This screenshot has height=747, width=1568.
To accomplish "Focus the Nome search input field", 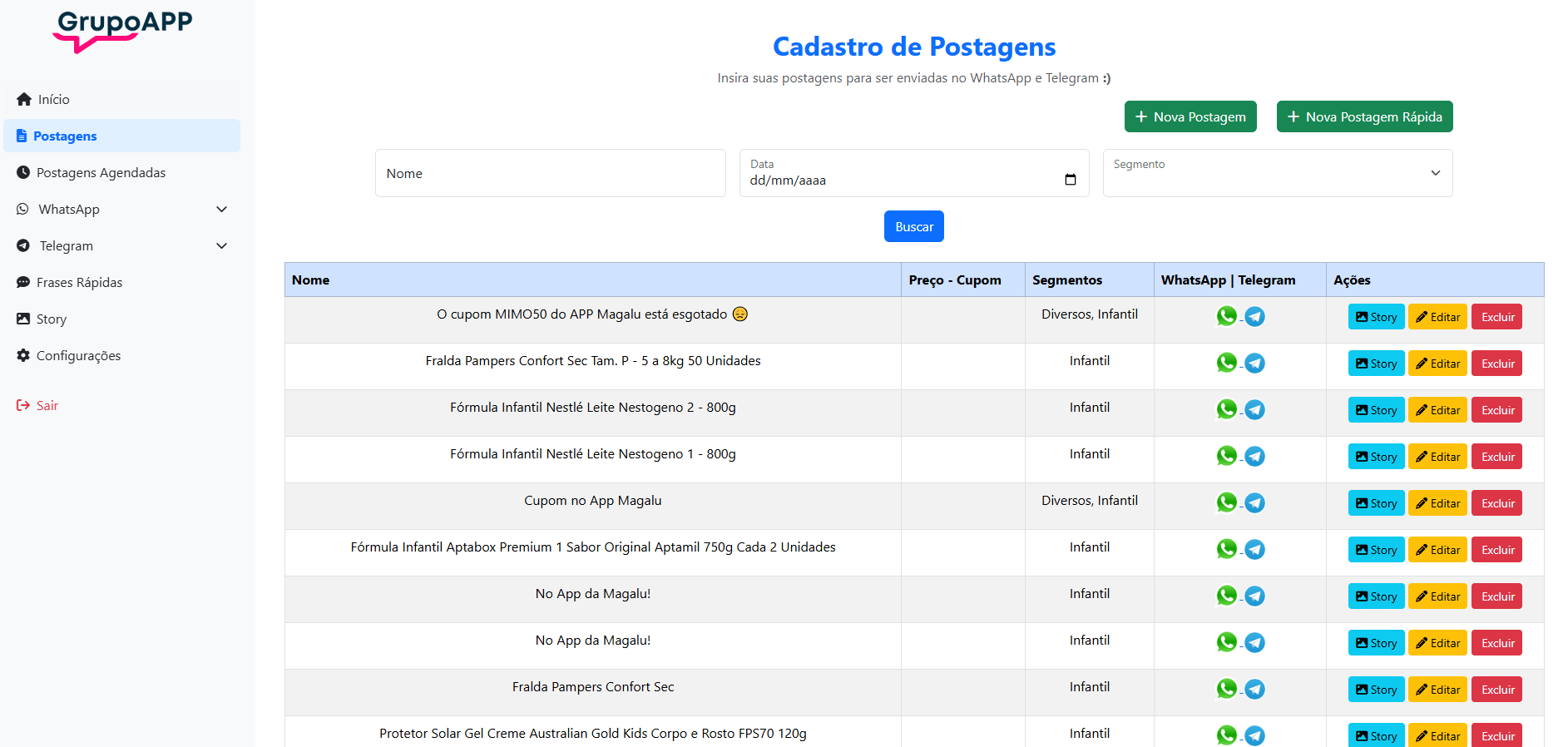I will 550,173.
